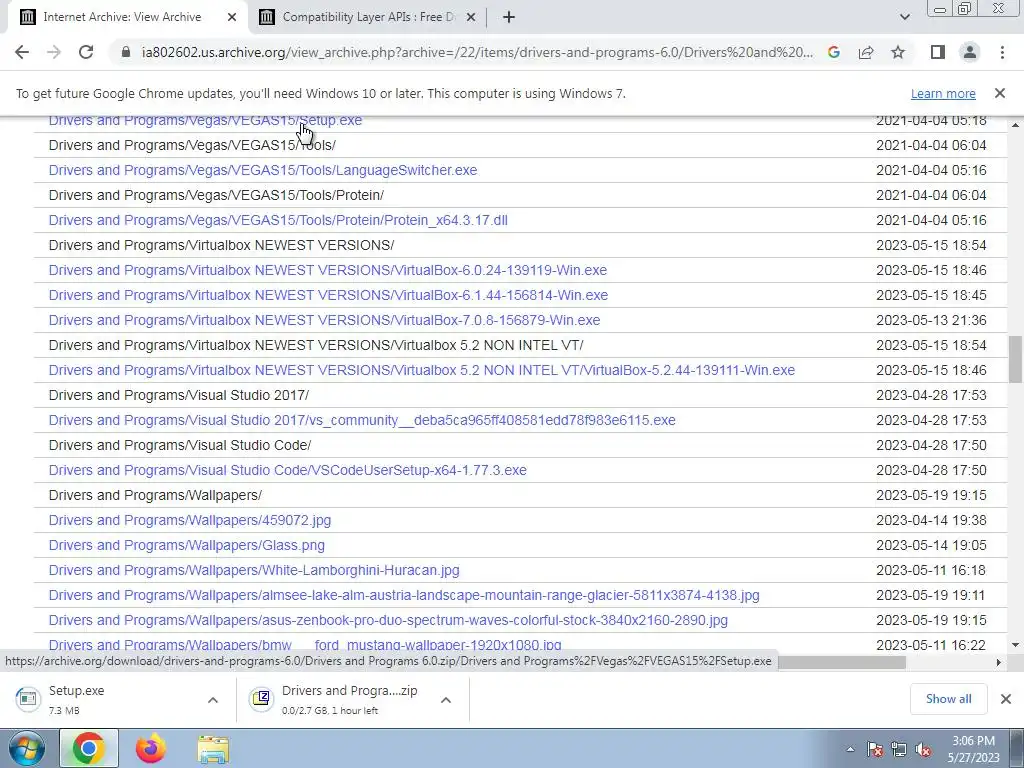Open the Action Center flag icon

875,750
